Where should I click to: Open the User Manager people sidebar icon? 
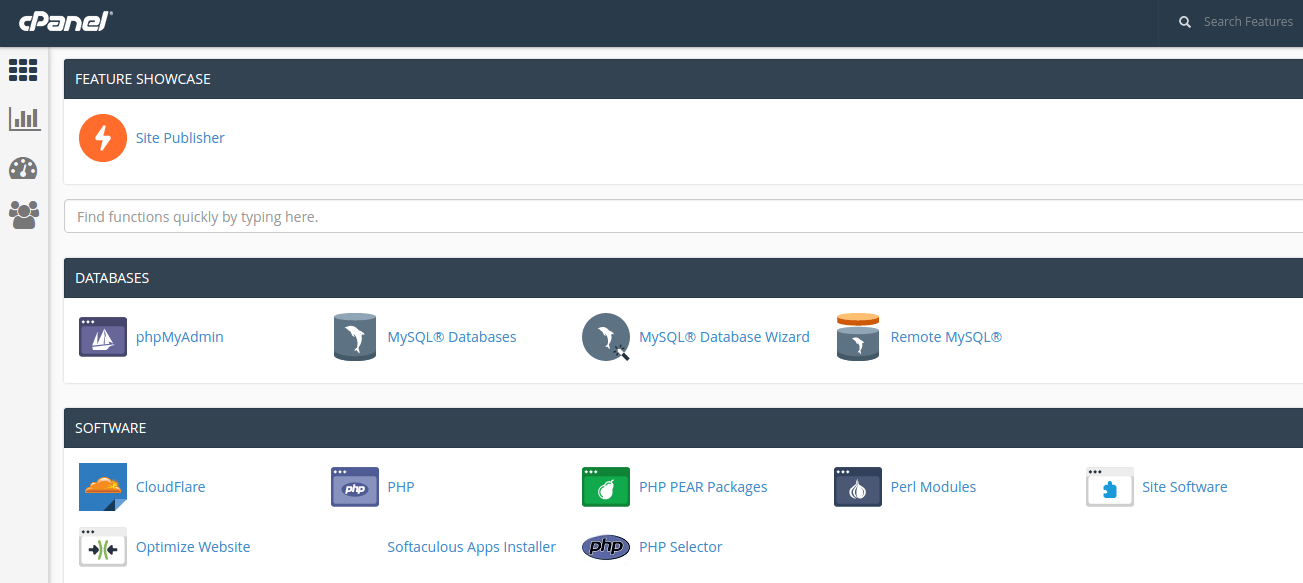[x=24, y=215]
